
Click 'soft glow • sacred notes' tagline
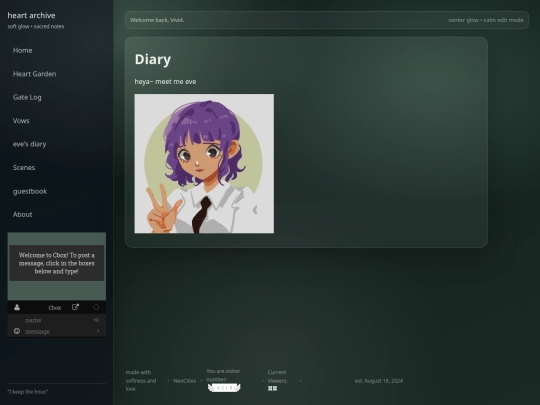pyautogui.click(x=36, y=27)
